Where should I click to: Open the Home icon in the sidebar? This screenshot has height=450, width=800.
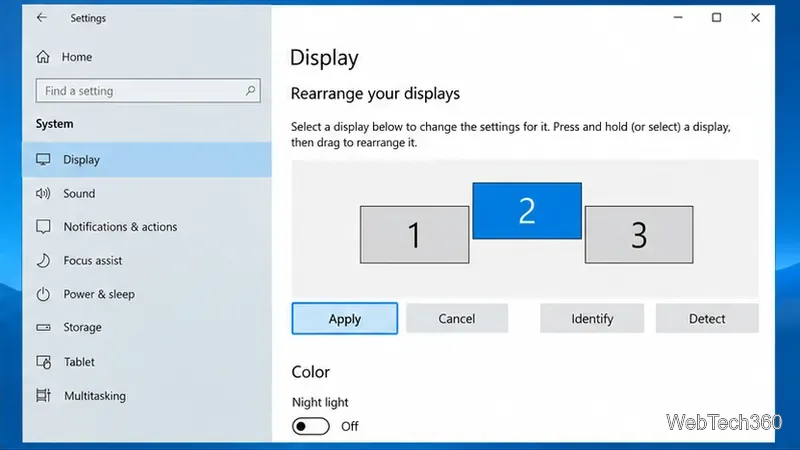click(x=43, y=57)
